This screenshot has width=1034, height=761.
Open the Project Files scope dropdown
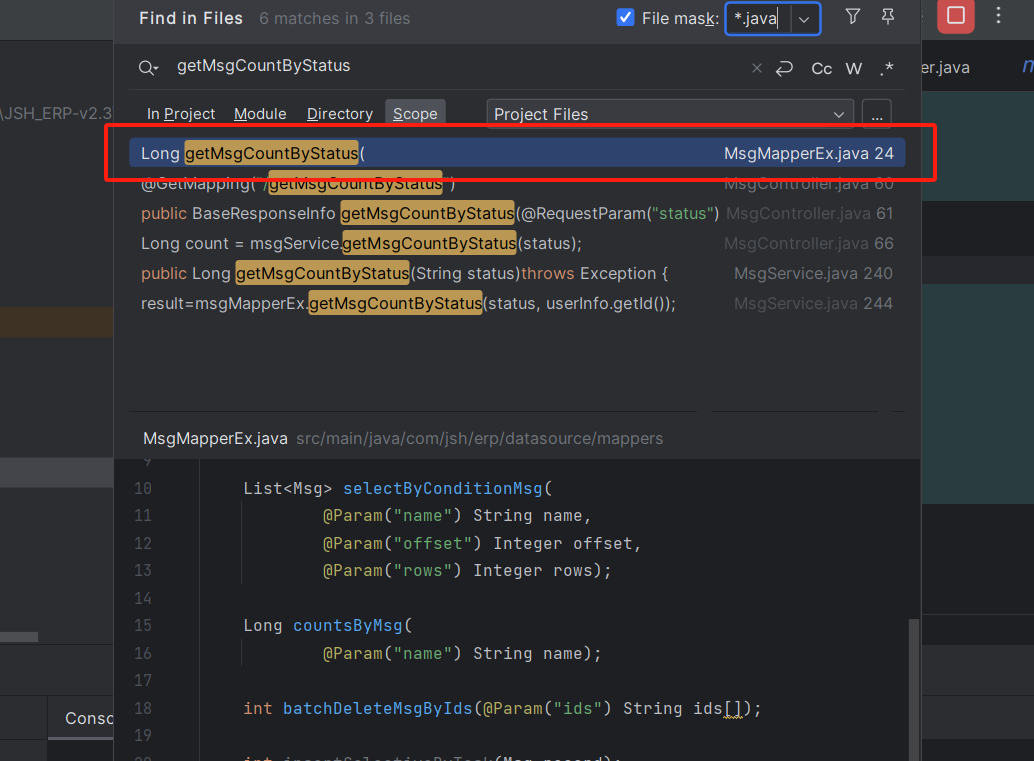(670, 114)
